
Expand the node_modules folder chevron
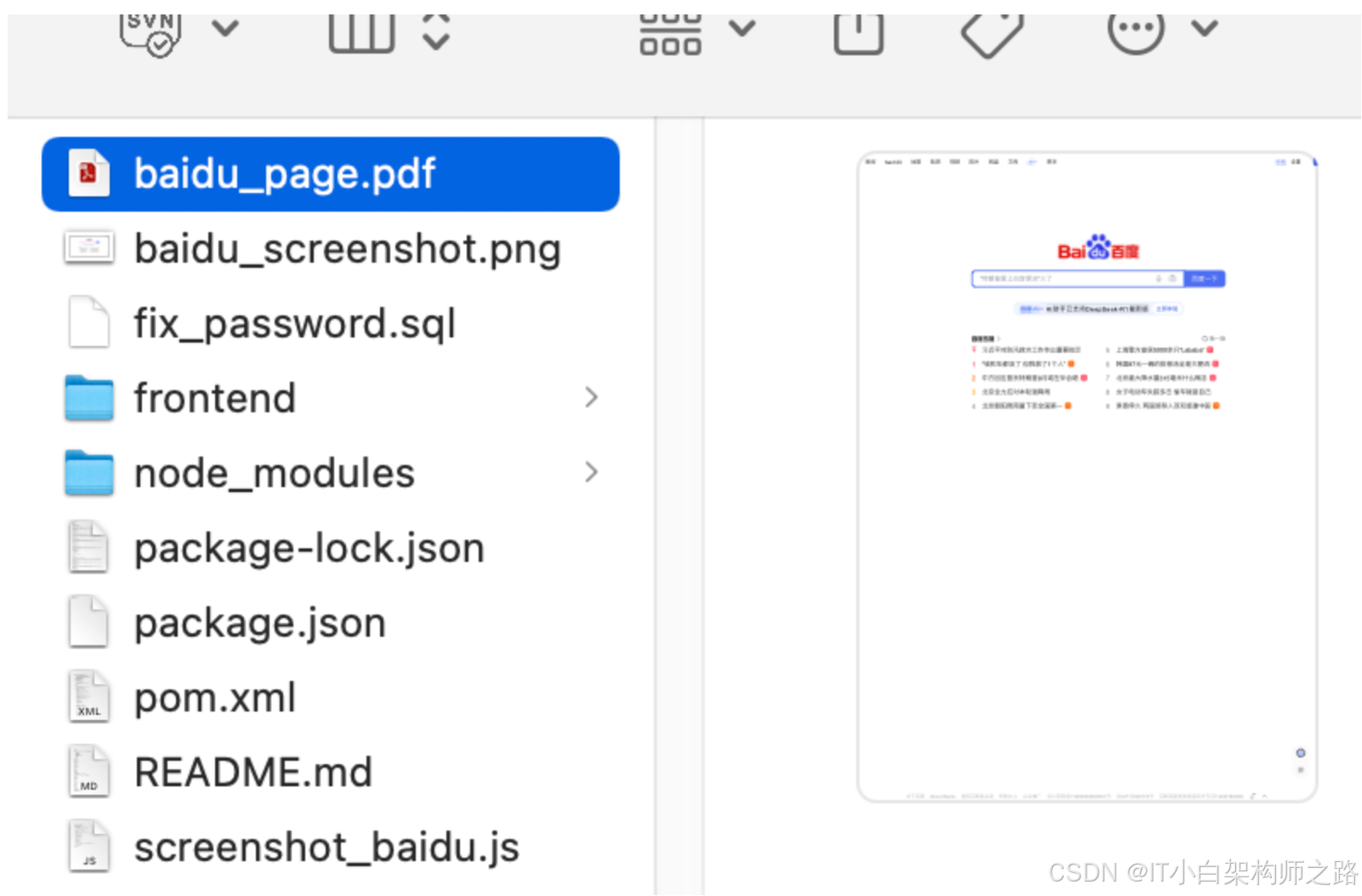[x=592, y=472]
